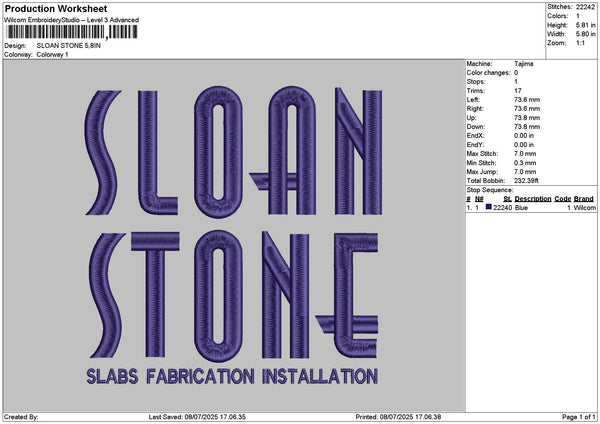Click 'Last Saved: 08/07/2025 17.06.35'
Screen dimensions: 600x424
197,417
